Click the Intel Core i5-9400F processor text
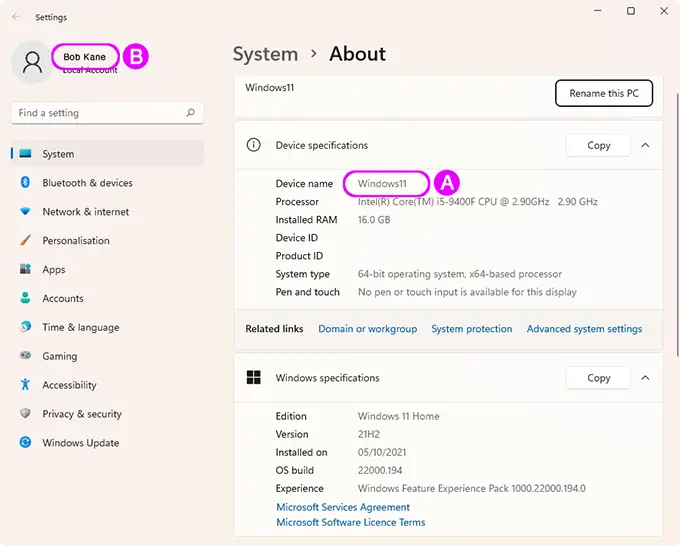The image size is (680, 546). click(x=477, y=202)
